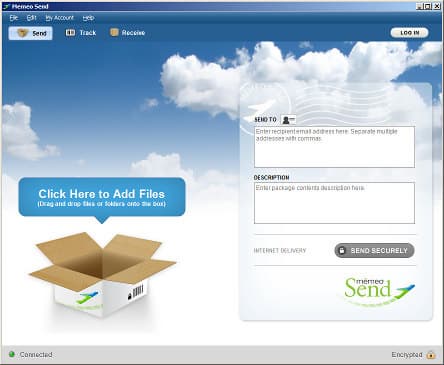
Task: Click the green Connected status indicator
Action: [12, 354]
